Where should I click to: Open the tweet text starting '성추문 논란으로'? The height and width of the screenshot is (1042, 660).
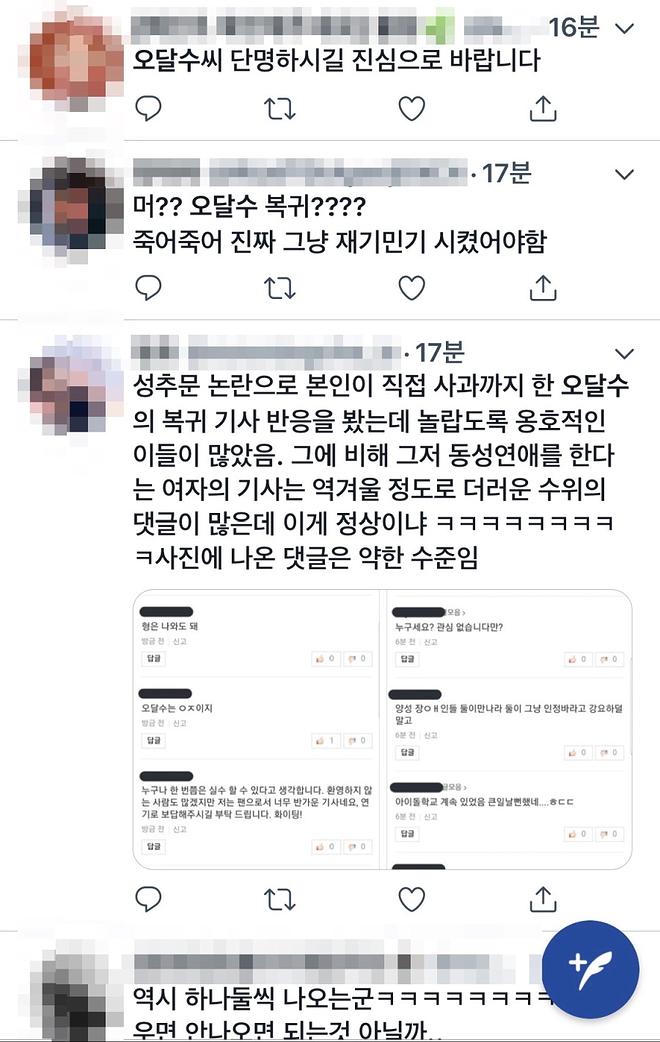click(381, 472)
